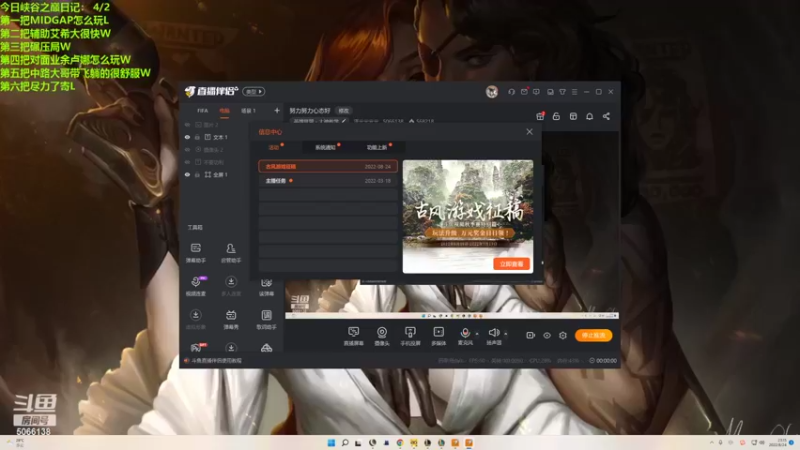This screenshot has width=800, height=450.
Task: Open the headset customer service icon
Action: pos(511,92)
